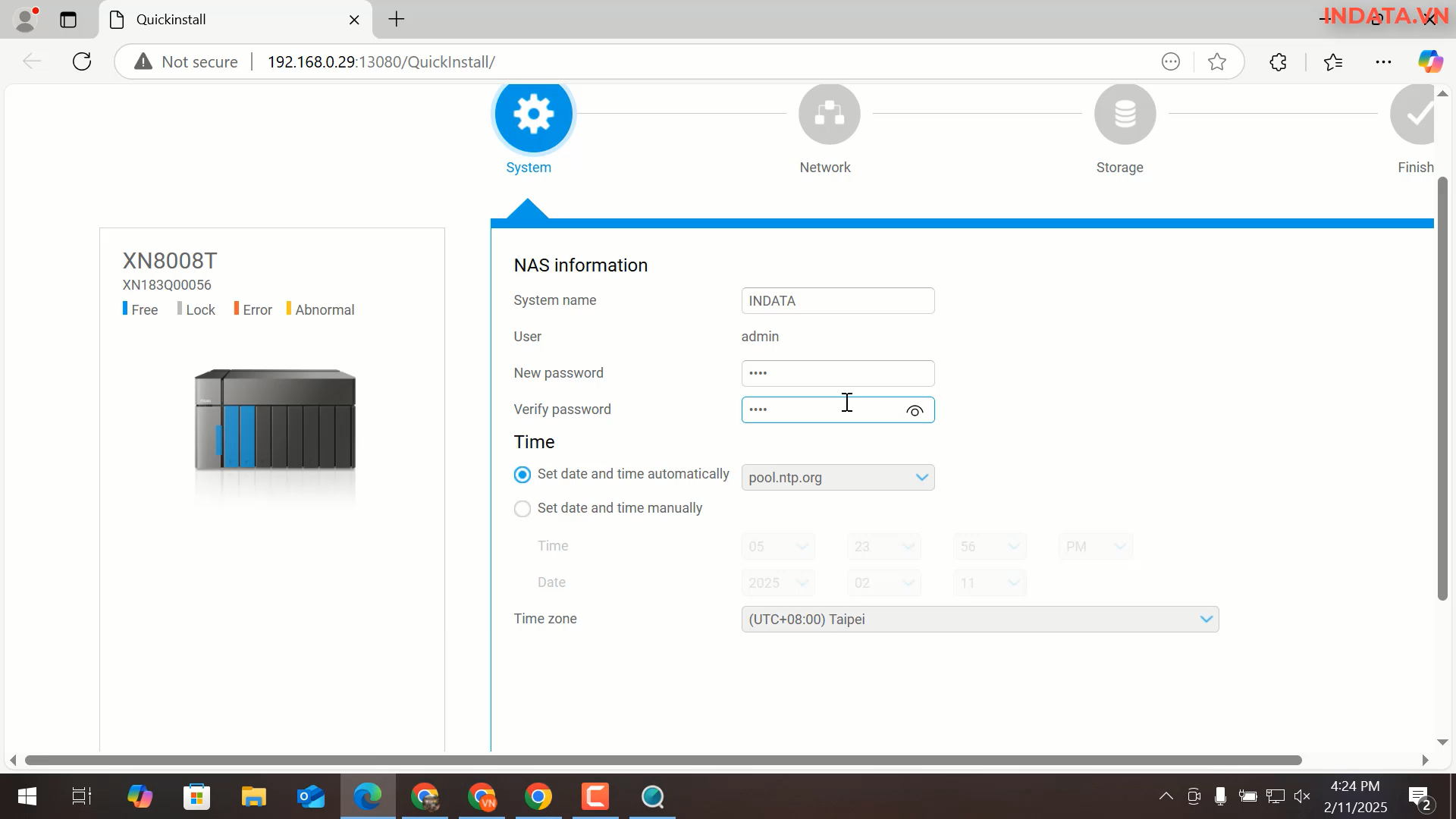1456x819 pixels.
Task: Add this page to favorites star
Action: [1217, 62]
